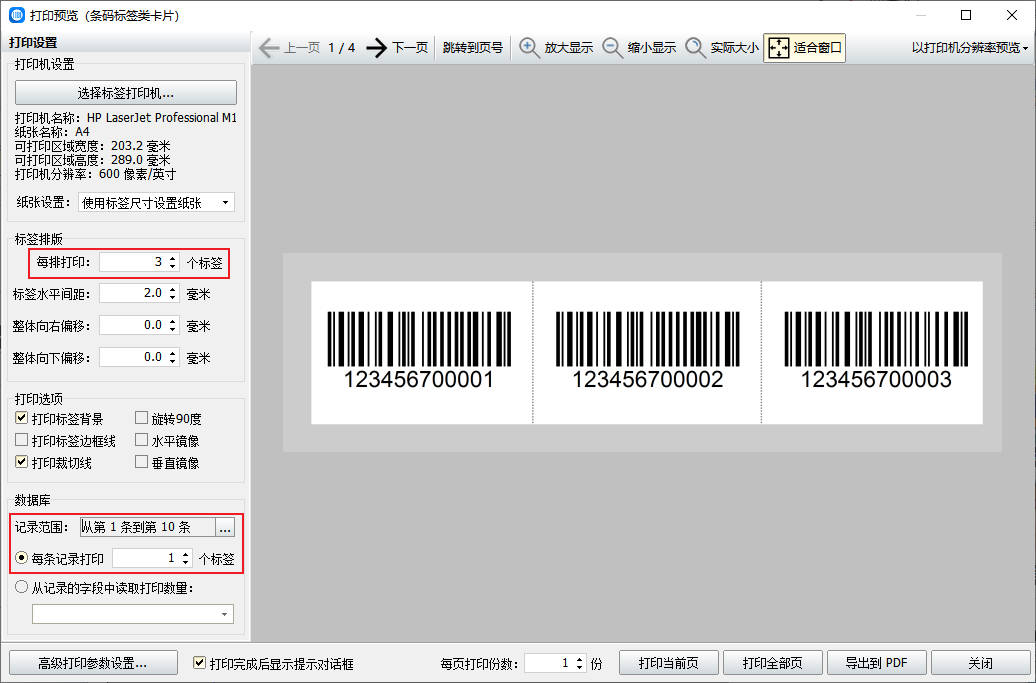The height and width of the screenshot is (683, 1036).
Task: Click the ... browse button beside 记录范围
Action: tap(225, 526)
